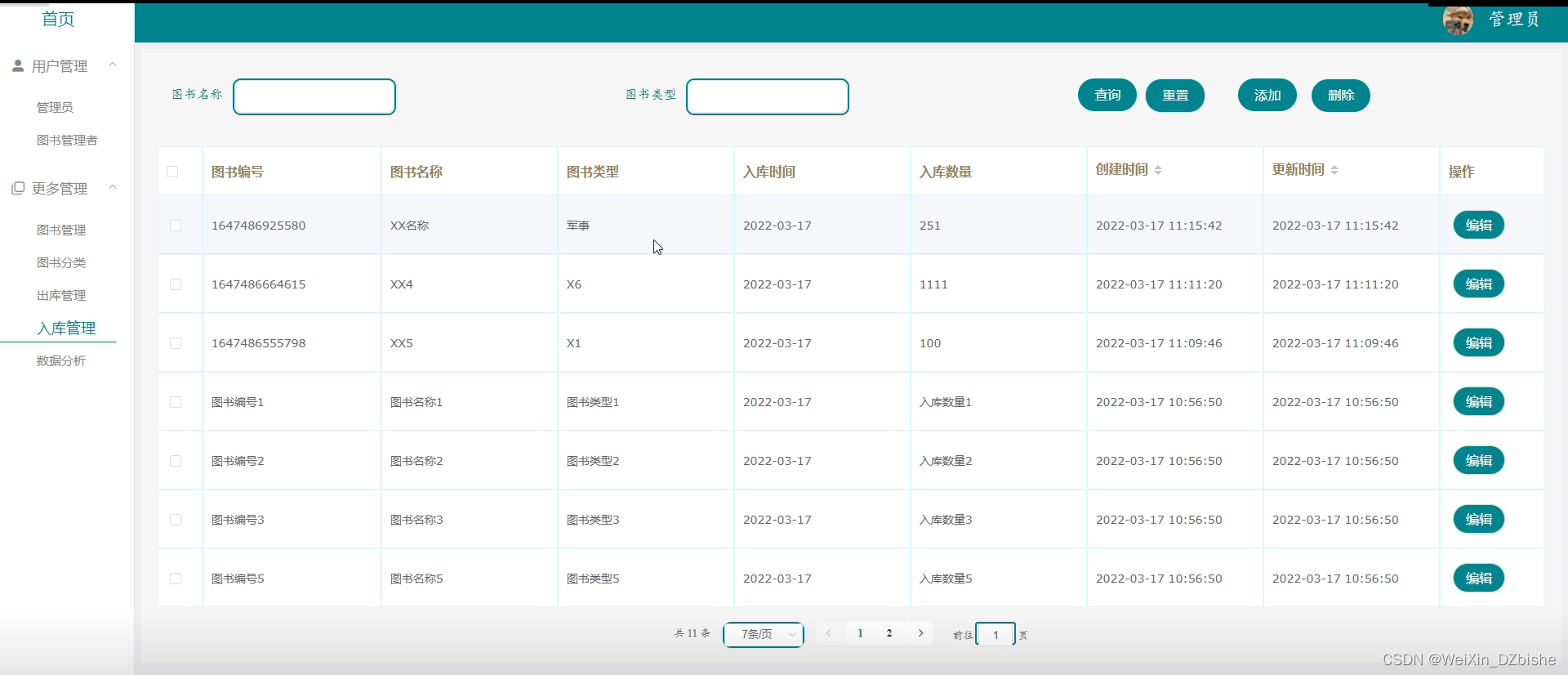Check the 图书编号2 row checkbox
Image resolution: width=1568 pixels, height=675 pixels.
click(x=176, y=461)
